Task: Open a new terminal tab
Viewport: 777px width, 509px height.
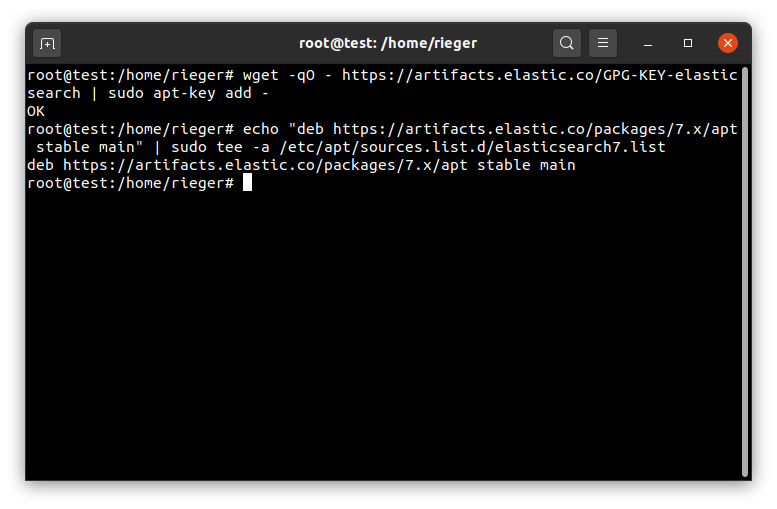Action: tap(47, 44)
